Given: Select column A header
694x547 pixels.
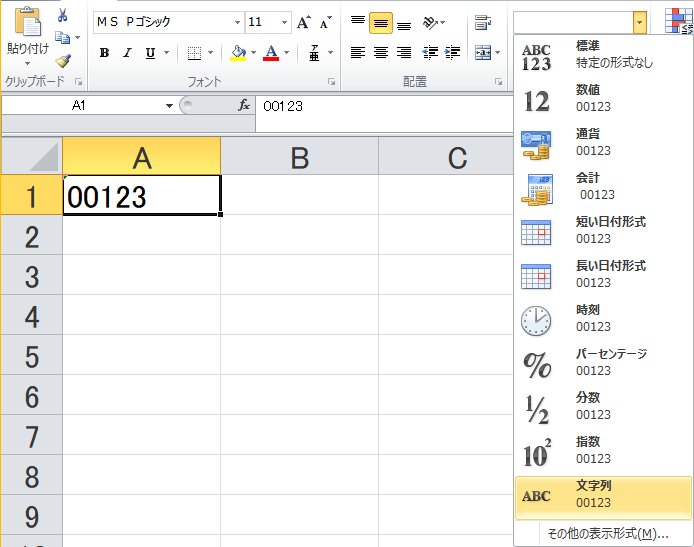Looking at the screenshot, I should point(142,156).
